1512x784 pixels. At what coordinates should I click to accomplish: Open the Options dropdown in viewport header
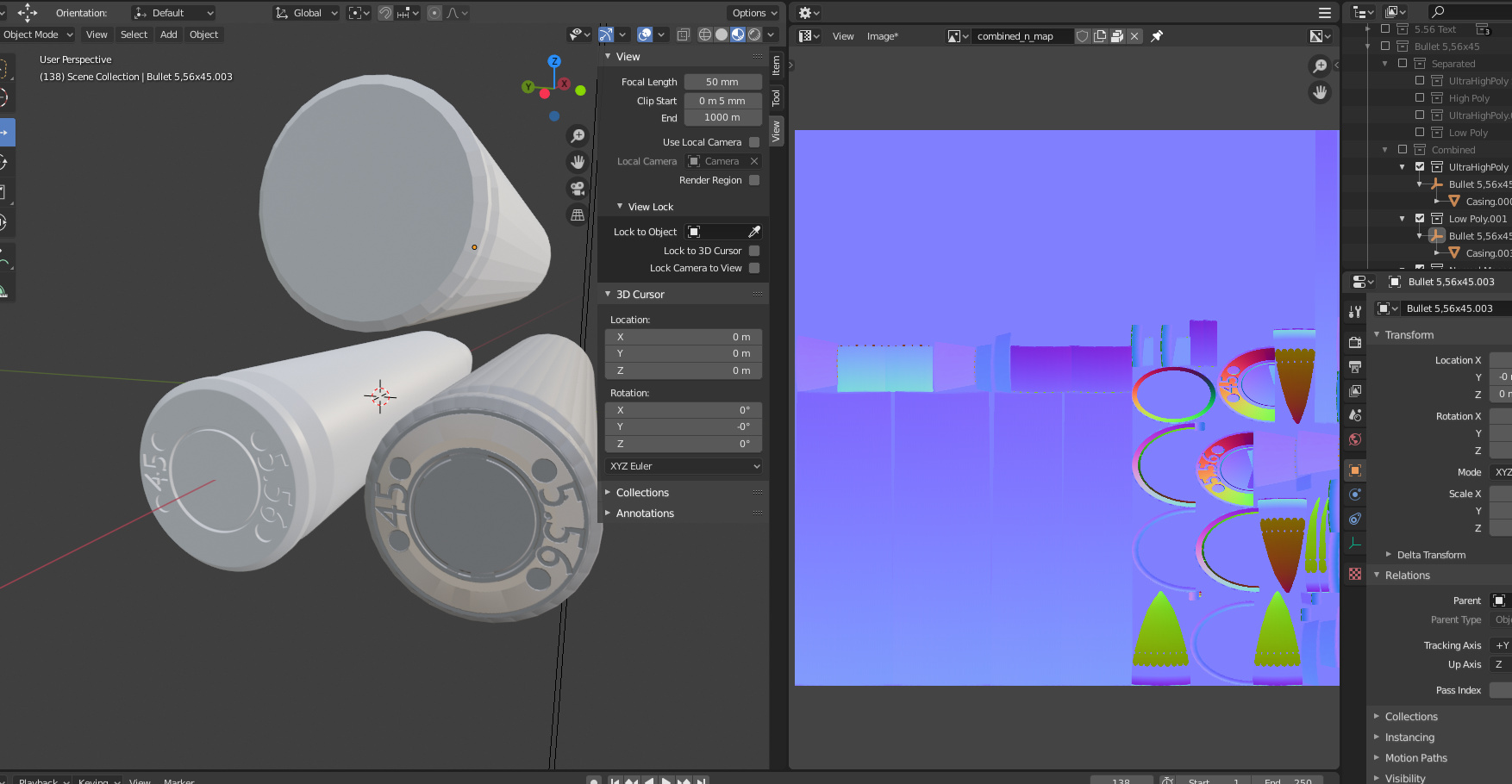753,13
